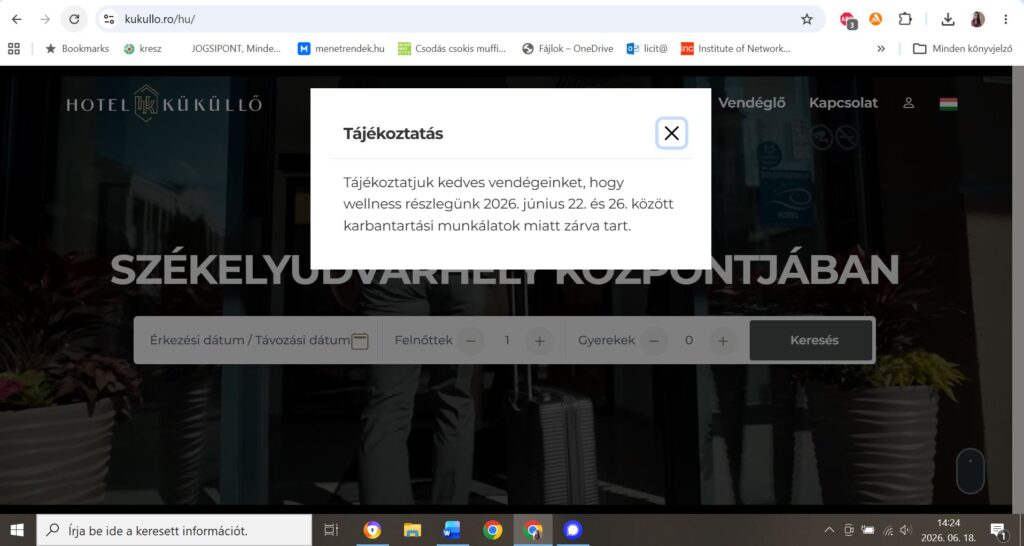Open the first Chrome taskbar icon
The image size is (1024, 546).
(x=492, y=530)
